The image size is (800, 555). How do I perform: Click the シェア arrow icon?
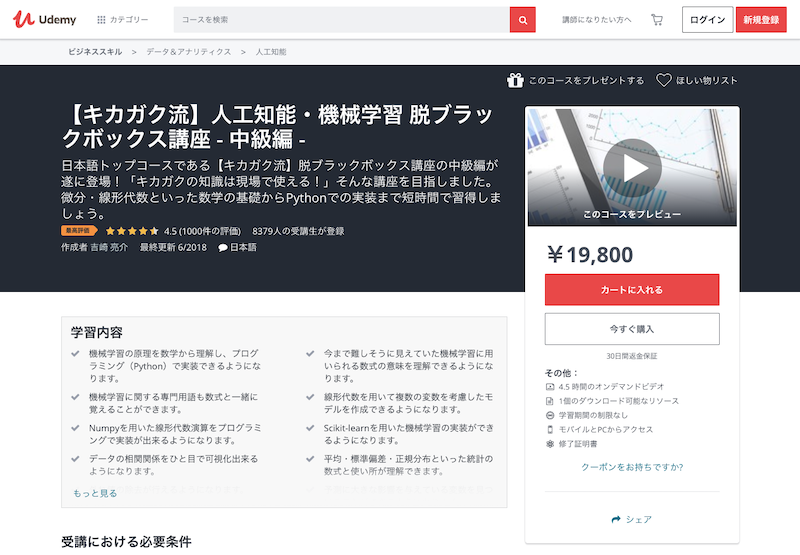tap(616, 519)
